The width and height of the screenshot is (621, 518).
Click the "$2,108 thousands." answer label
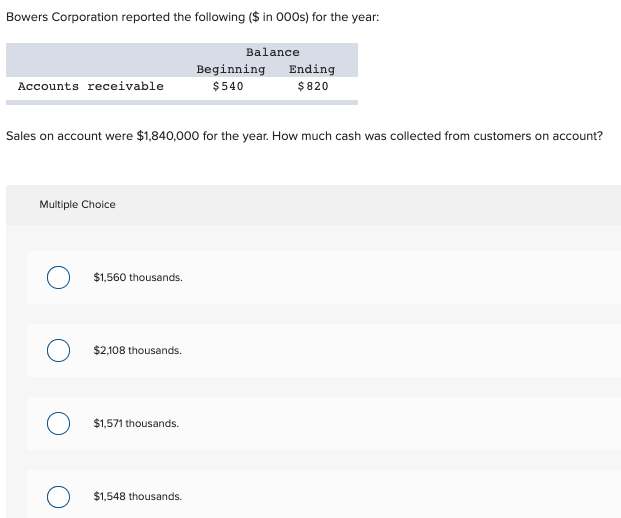point(137,351)
